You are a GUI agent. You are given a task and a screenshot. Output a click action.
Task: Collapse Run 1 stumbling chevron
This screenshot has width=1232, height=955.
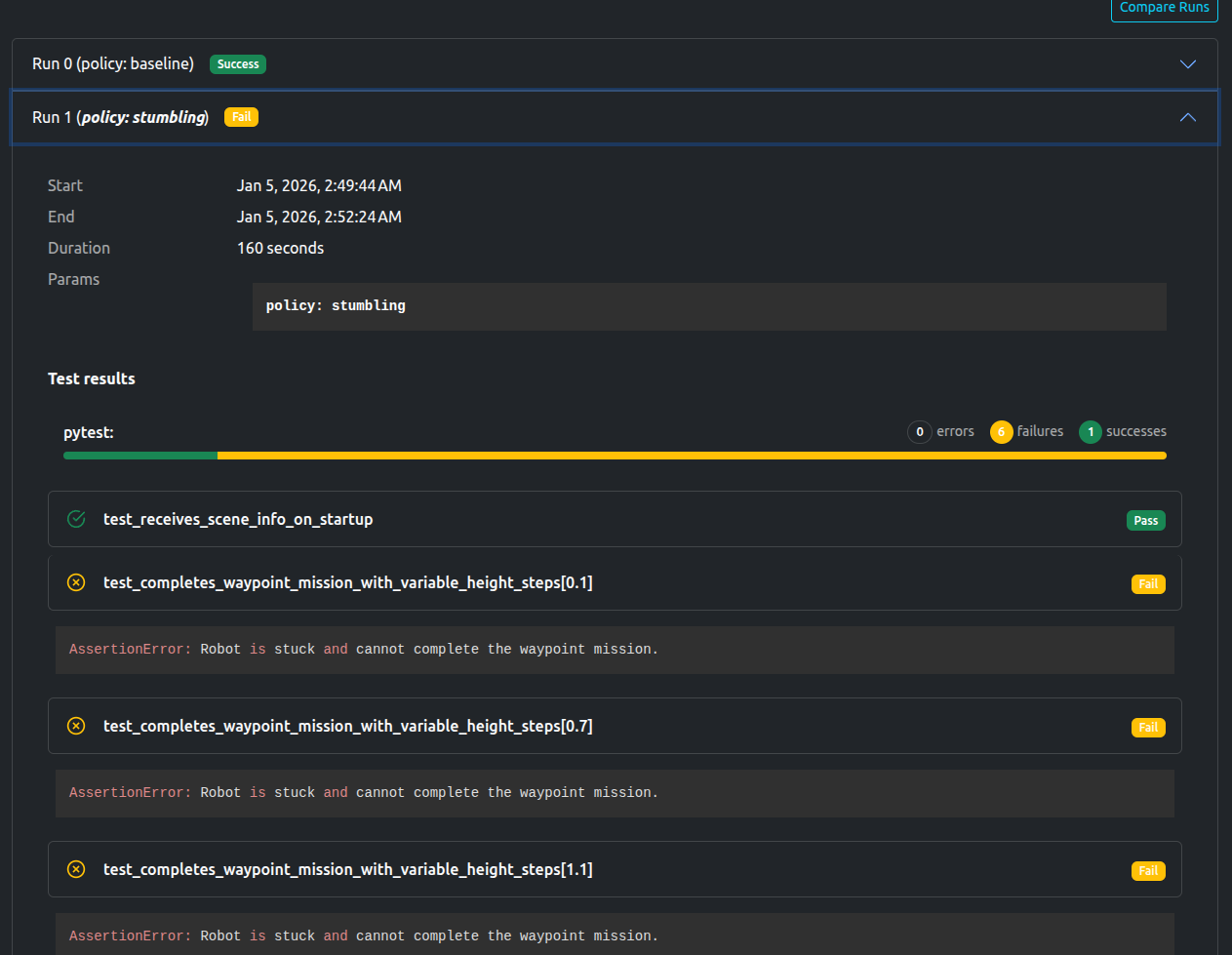click(x=1187, y=117)
